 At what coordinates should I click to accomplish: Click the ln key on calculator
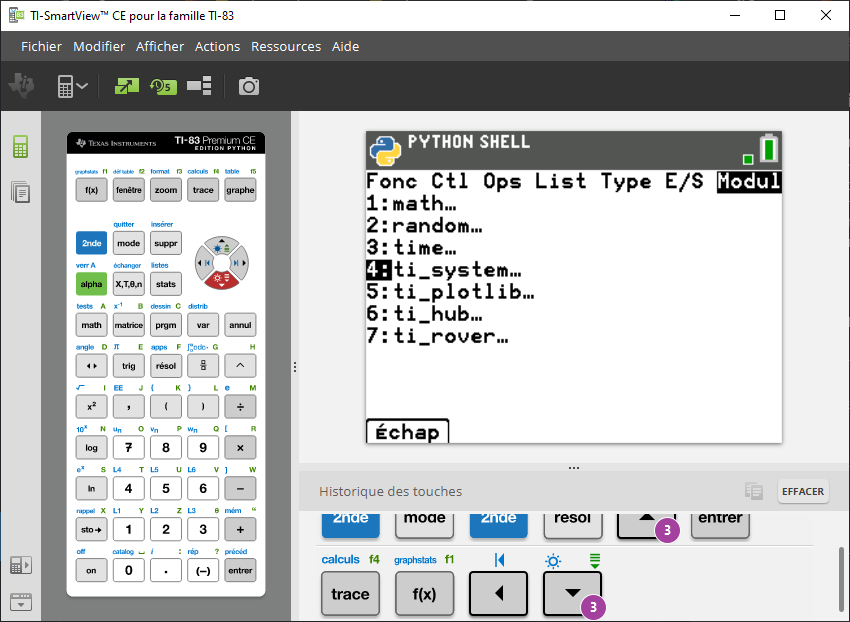pyautogui.click(x=92, y=488)
